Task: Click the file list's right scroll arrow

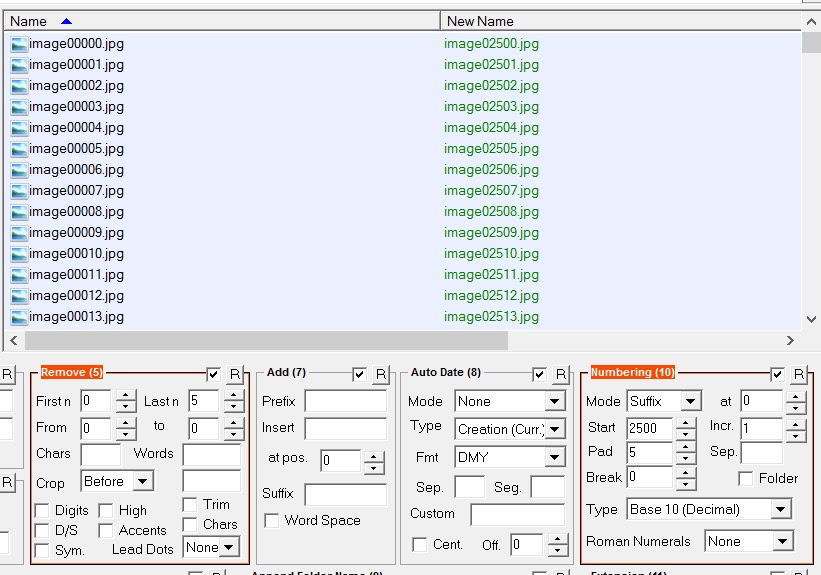Action: coord(790,341)
